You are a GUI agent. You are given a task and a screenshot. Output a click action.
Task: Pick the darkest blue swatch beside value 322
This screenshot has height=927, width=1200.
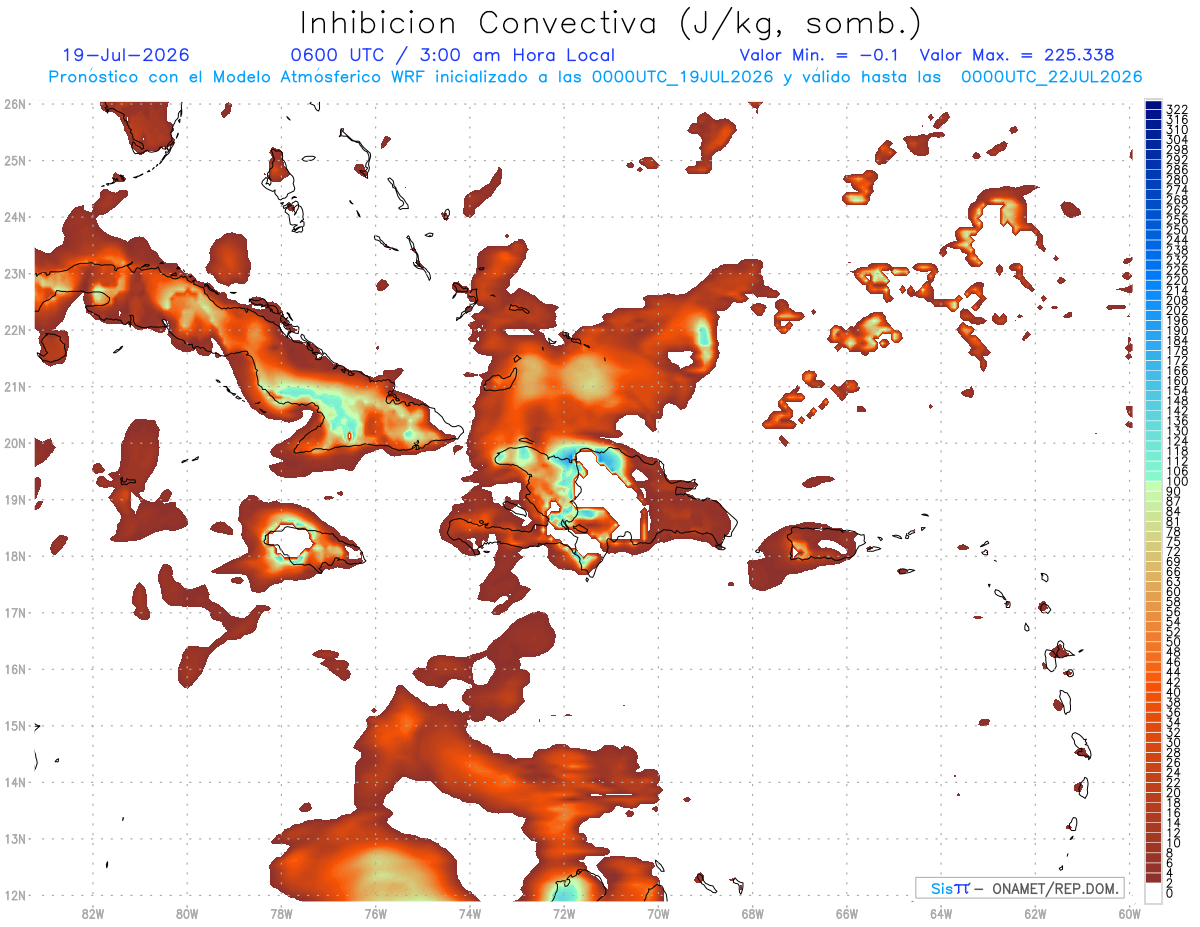click(x=1153, y=105)
